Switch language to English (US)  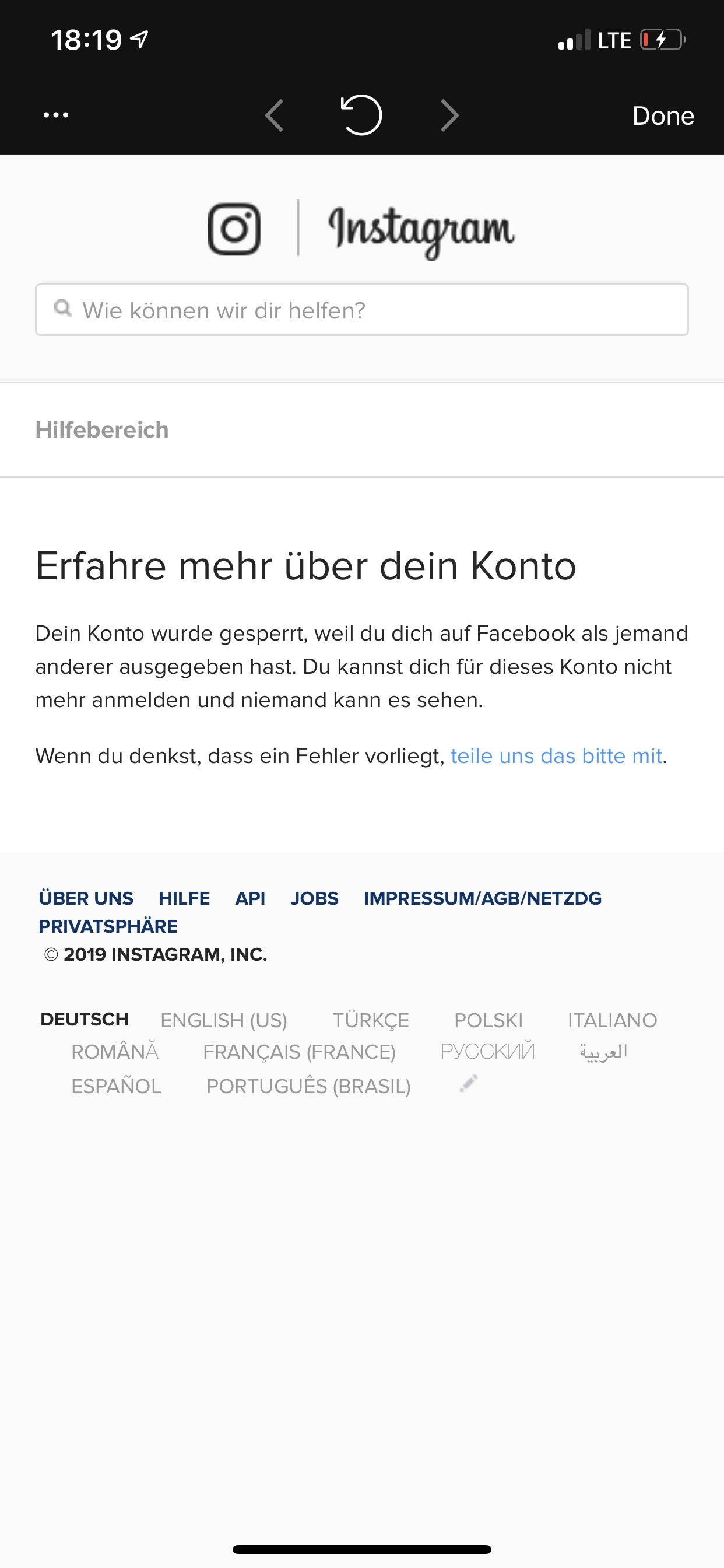[224, 1020]
